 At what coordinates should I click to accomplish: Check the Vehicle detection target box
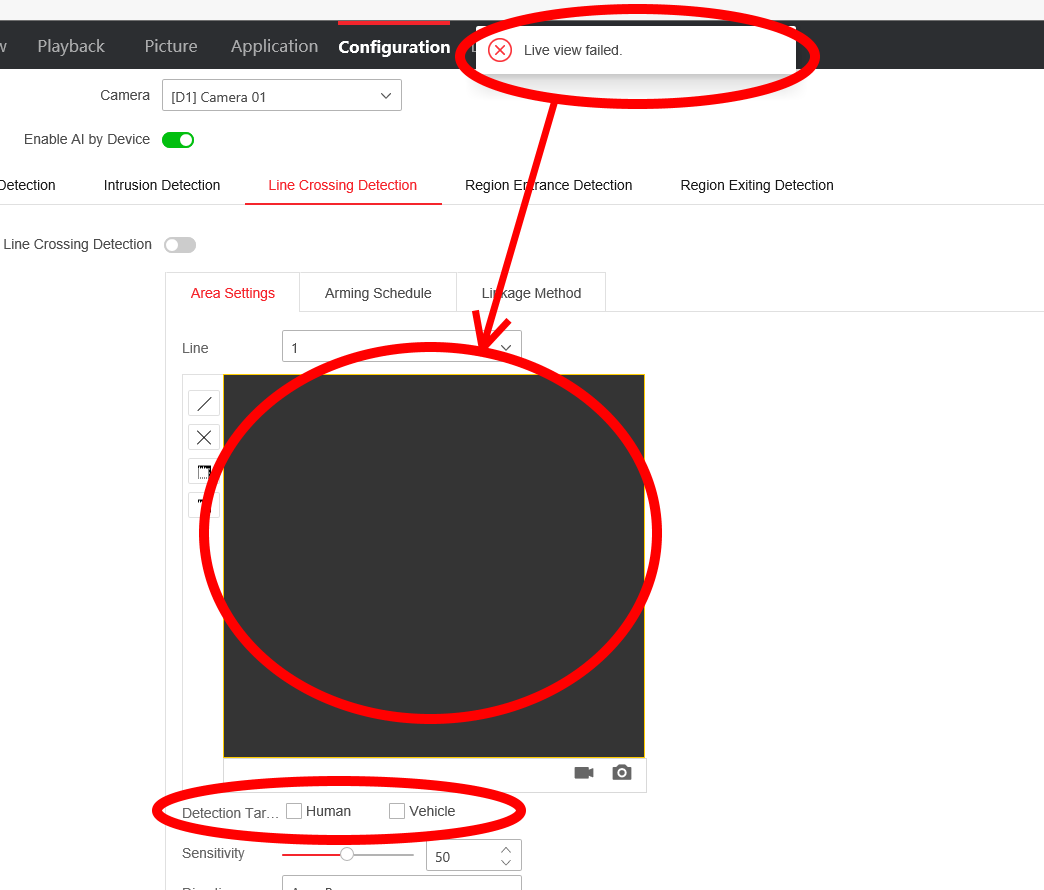(397, 811)
